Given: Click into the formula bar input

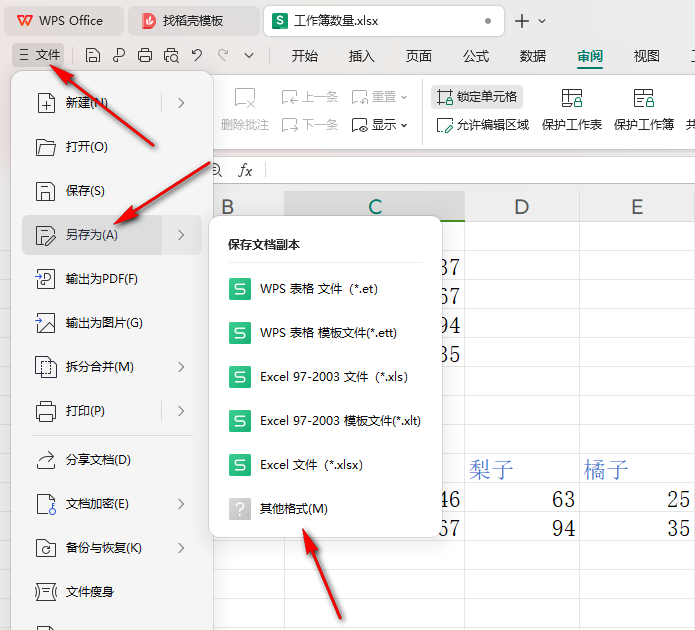Looking at the screenshot, I should pos(481,171).
